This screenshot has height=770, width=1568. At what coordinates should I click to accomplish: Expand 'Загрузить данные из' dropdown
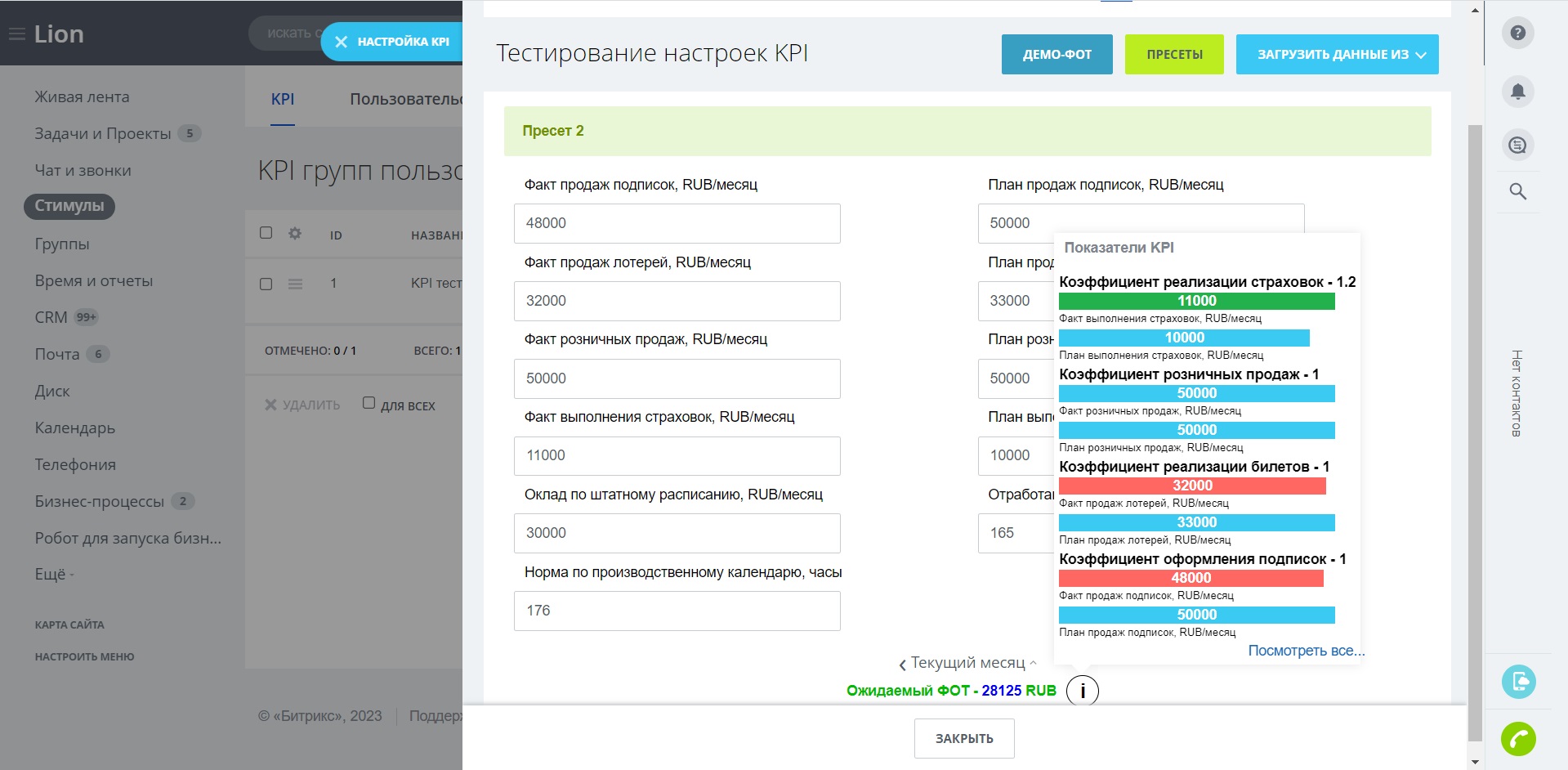(x=1337, y=55)
